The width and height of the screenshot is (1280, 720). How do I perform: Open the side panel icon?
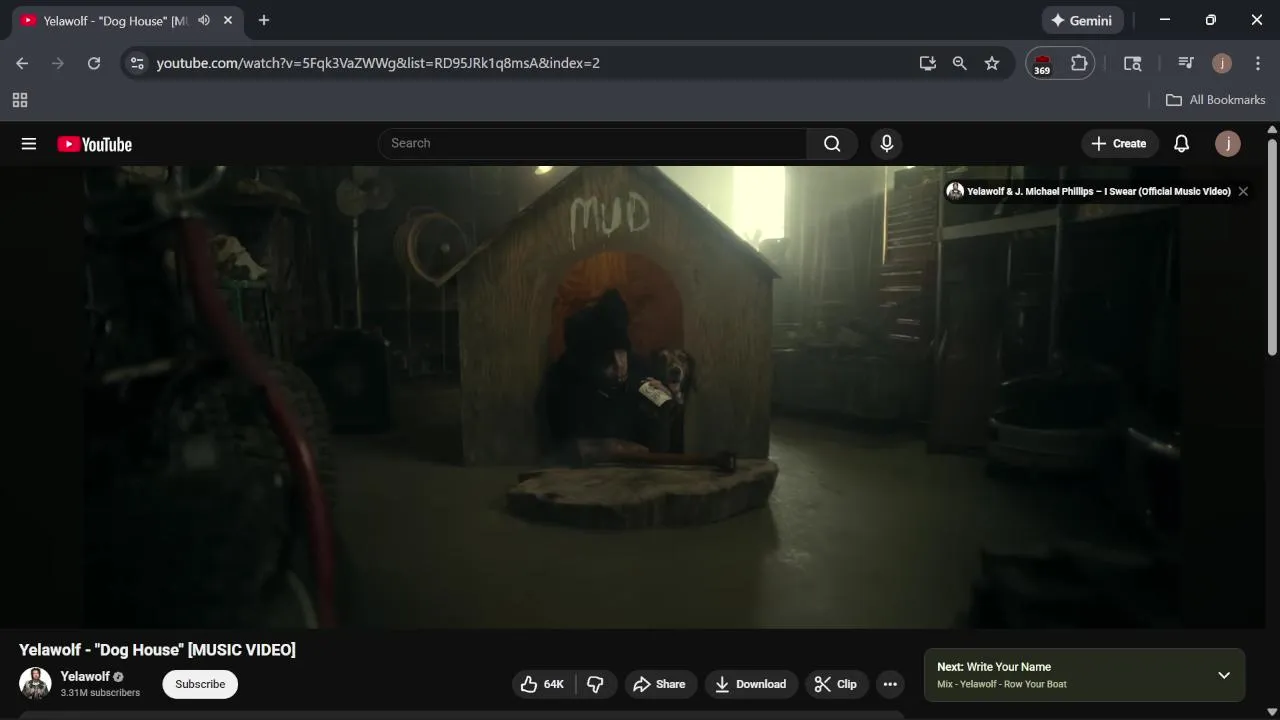click(x=1132, y=63)
